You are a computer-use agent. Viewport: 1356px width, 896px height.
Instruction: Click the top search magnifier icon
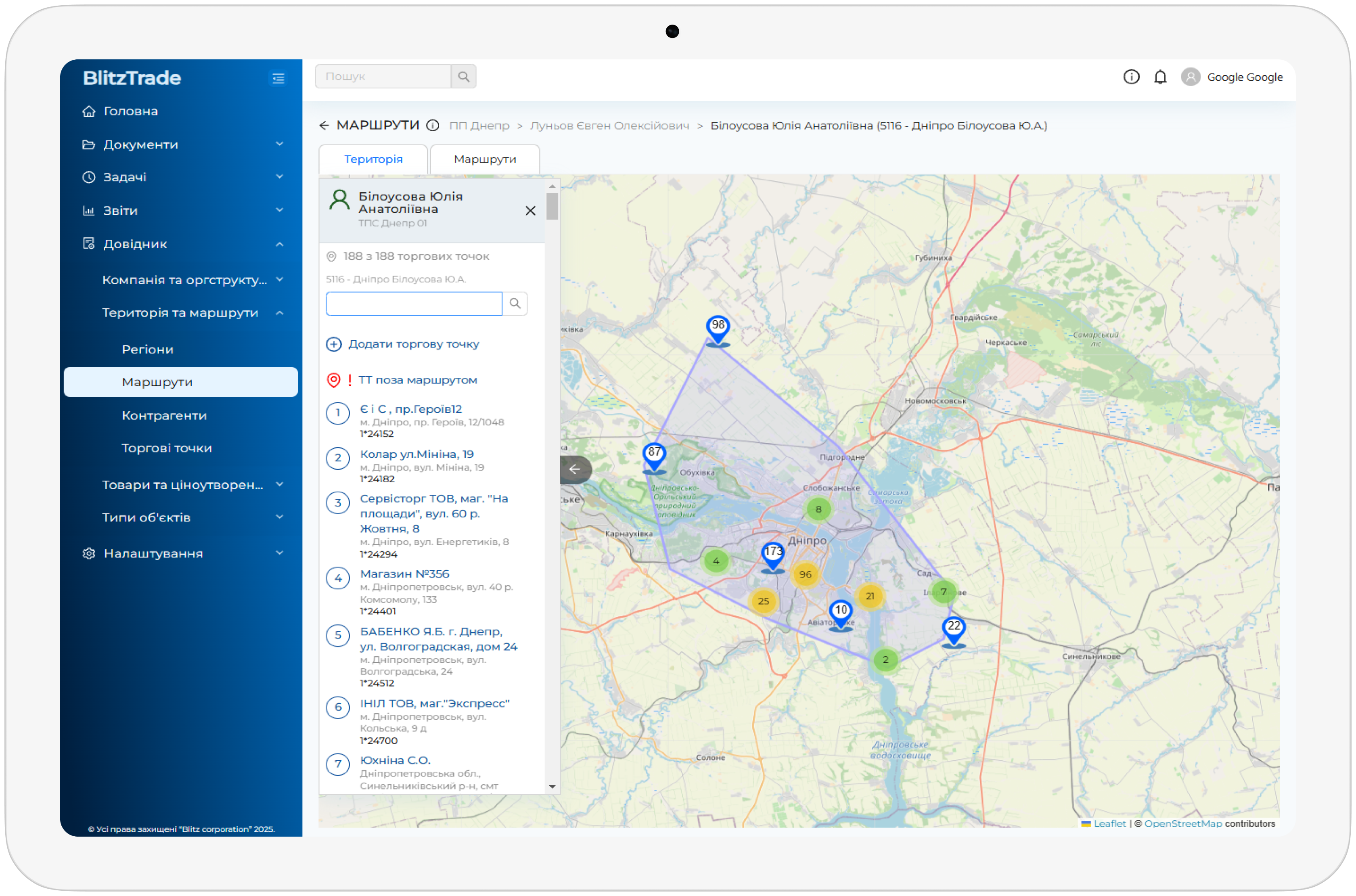(x=463, y=77)
